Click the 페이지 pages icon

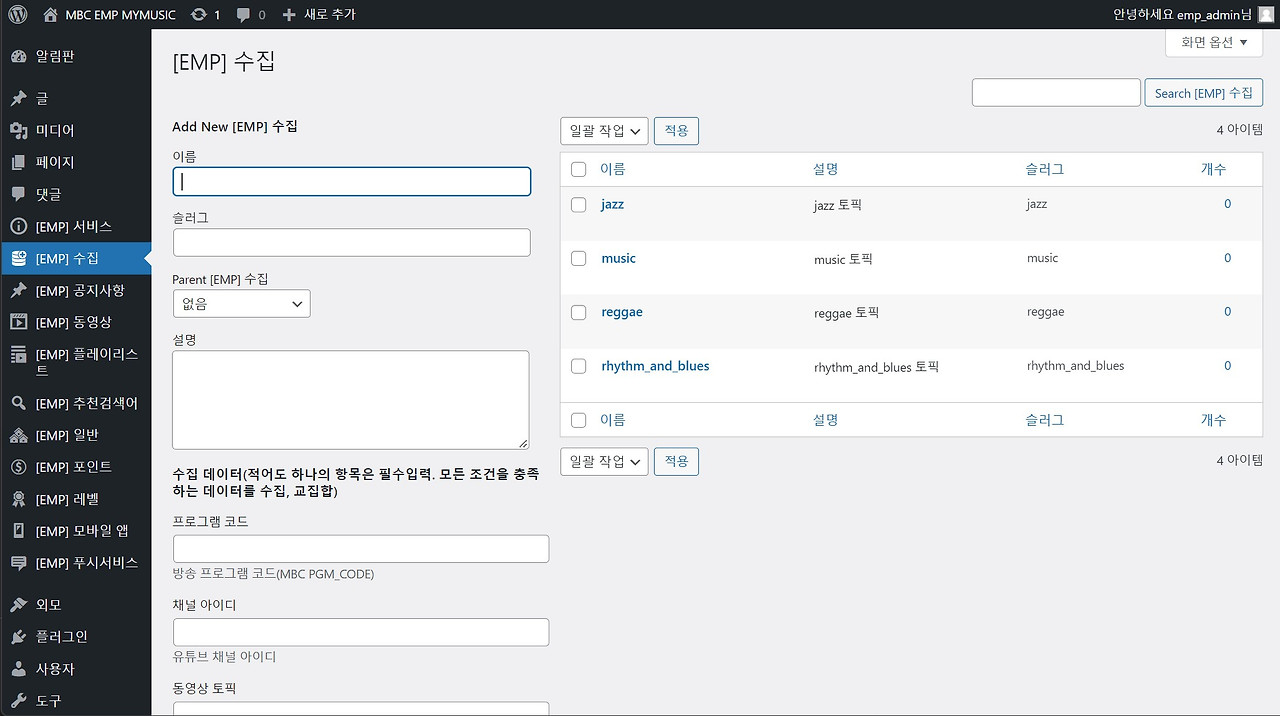pos(18,163)
